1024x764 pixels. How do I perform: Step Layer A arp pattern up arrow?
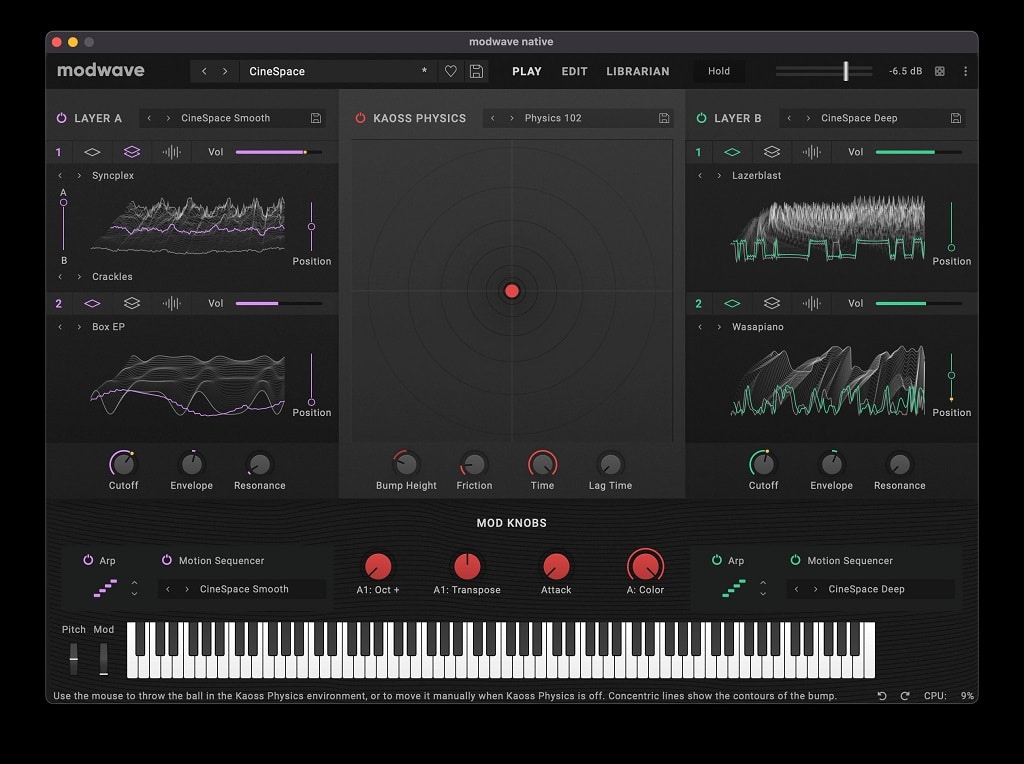coord(135,582)
